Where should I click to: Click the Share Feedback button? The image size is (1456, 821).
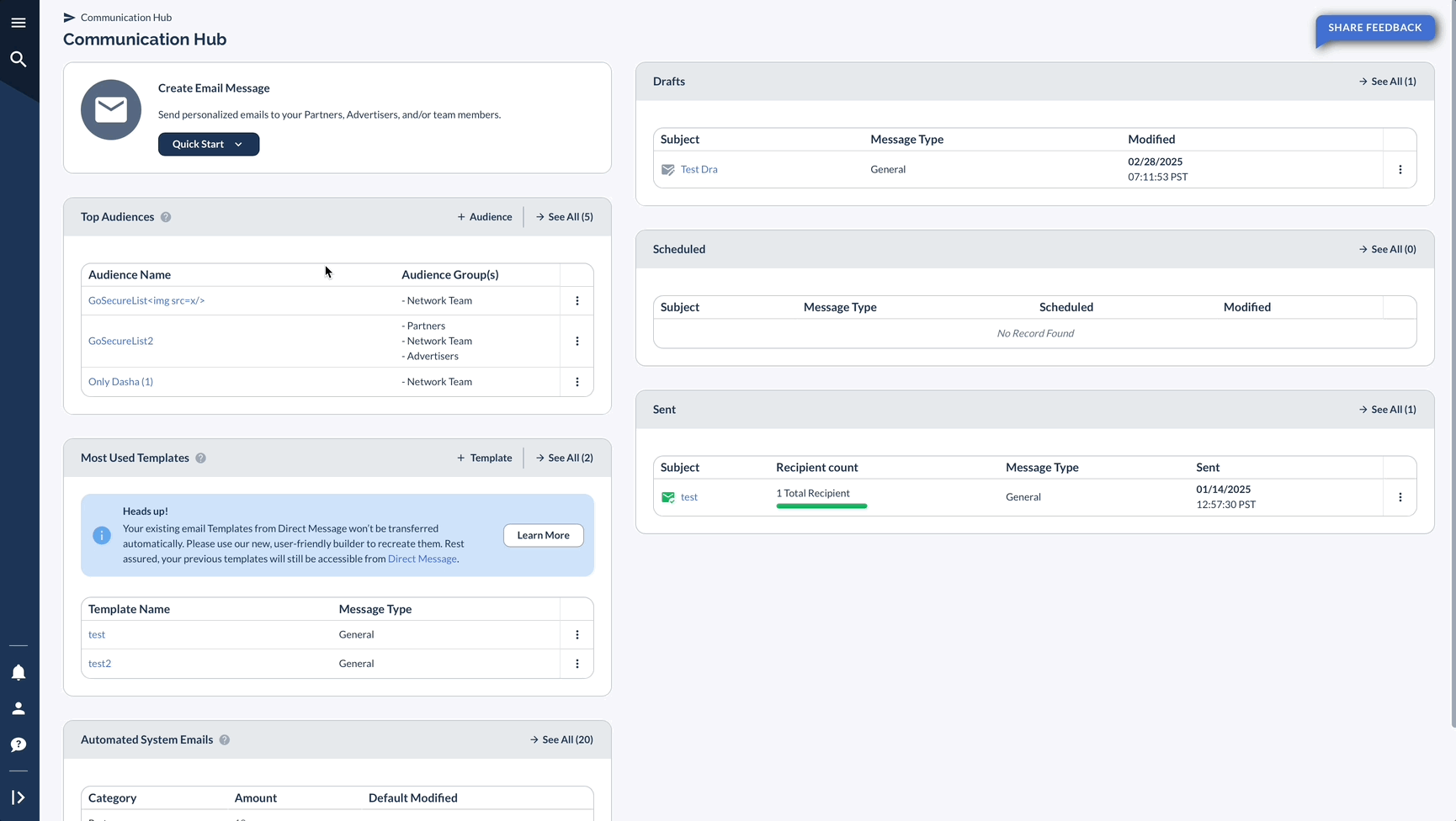click(x=1375, y=28)
